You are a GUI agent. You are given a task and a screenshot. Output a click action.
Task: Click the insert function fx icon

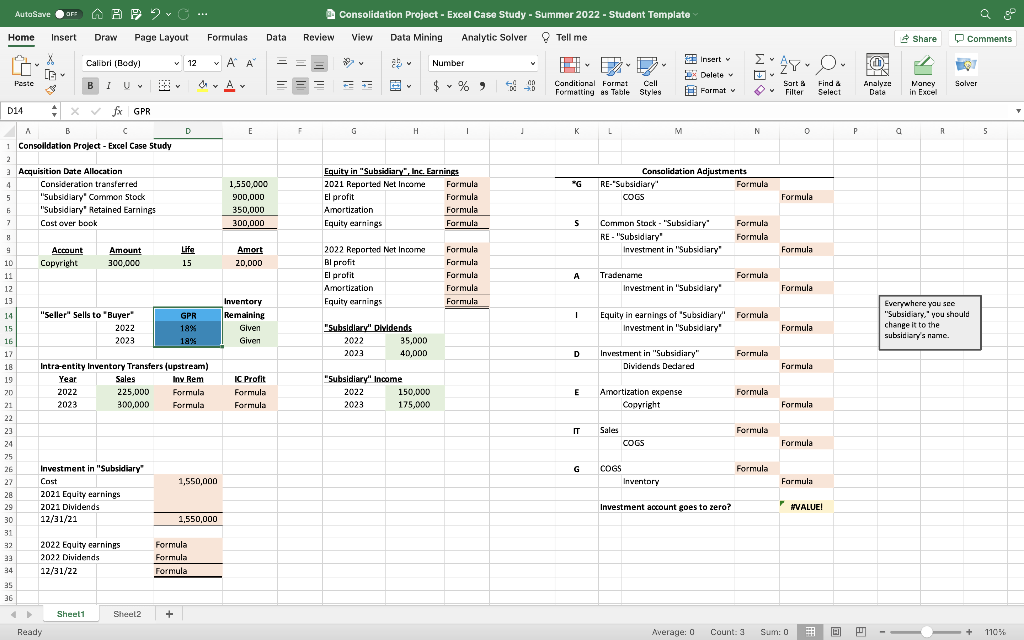[x=118, y=111]
